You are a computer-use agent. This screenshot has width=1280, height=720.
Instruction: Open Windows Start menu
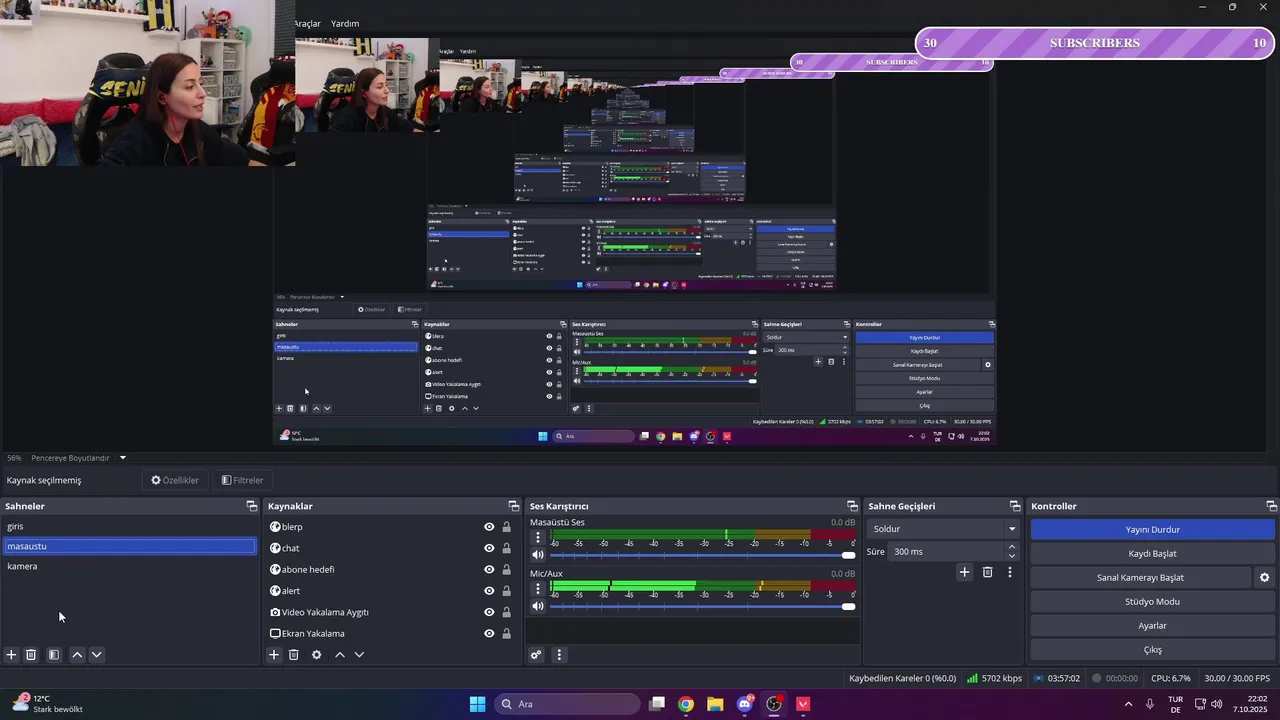[x=477, y=704]
